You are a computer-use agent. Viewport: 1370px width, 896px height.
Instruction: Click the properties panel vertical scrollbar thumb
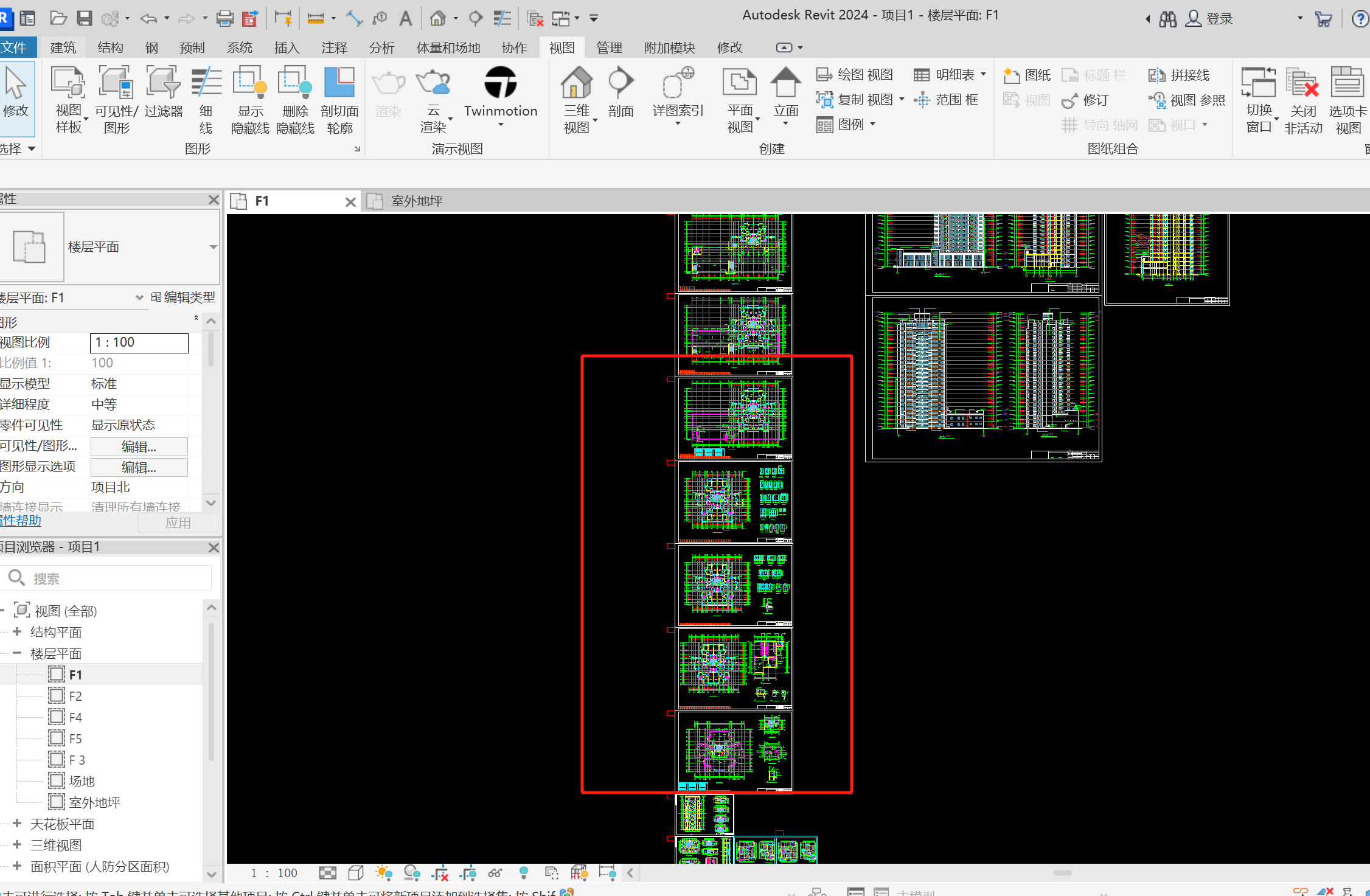(211, 349)
